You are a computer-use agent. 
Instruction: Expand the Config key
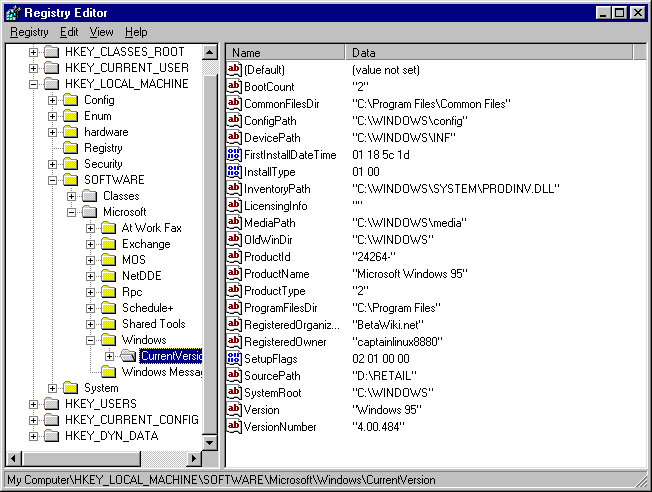tap(52, 100)
